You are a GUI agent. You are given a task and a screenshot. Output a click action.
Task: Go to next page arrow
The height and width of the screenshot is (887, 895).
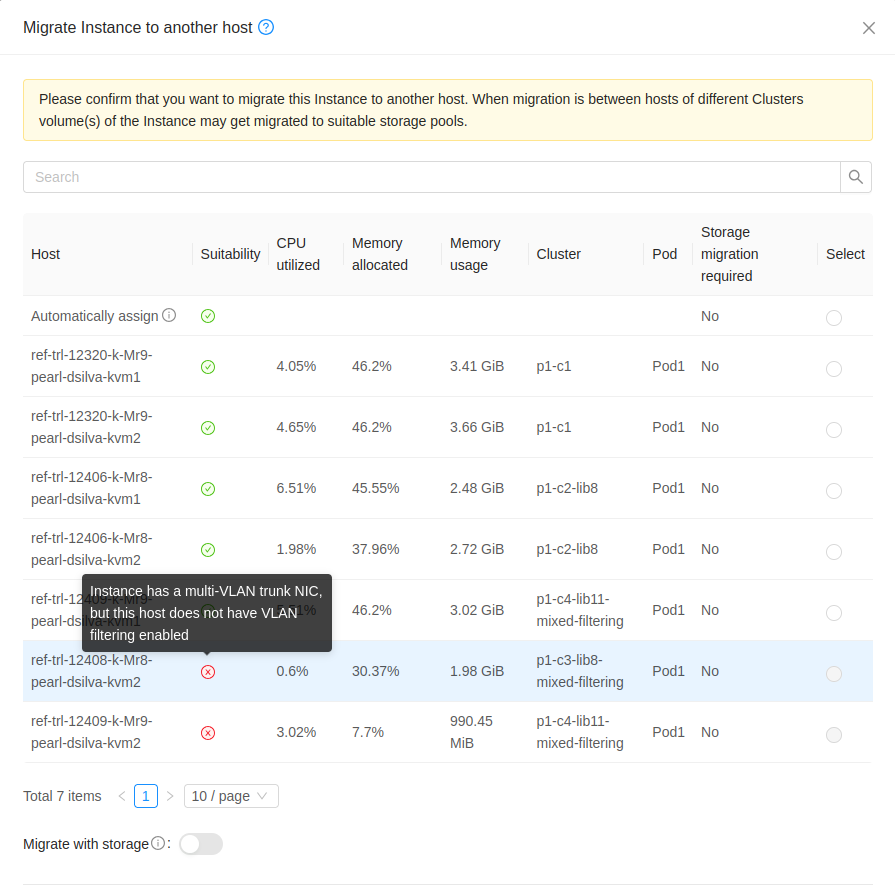pyautogui.click(x=170, y=796)
